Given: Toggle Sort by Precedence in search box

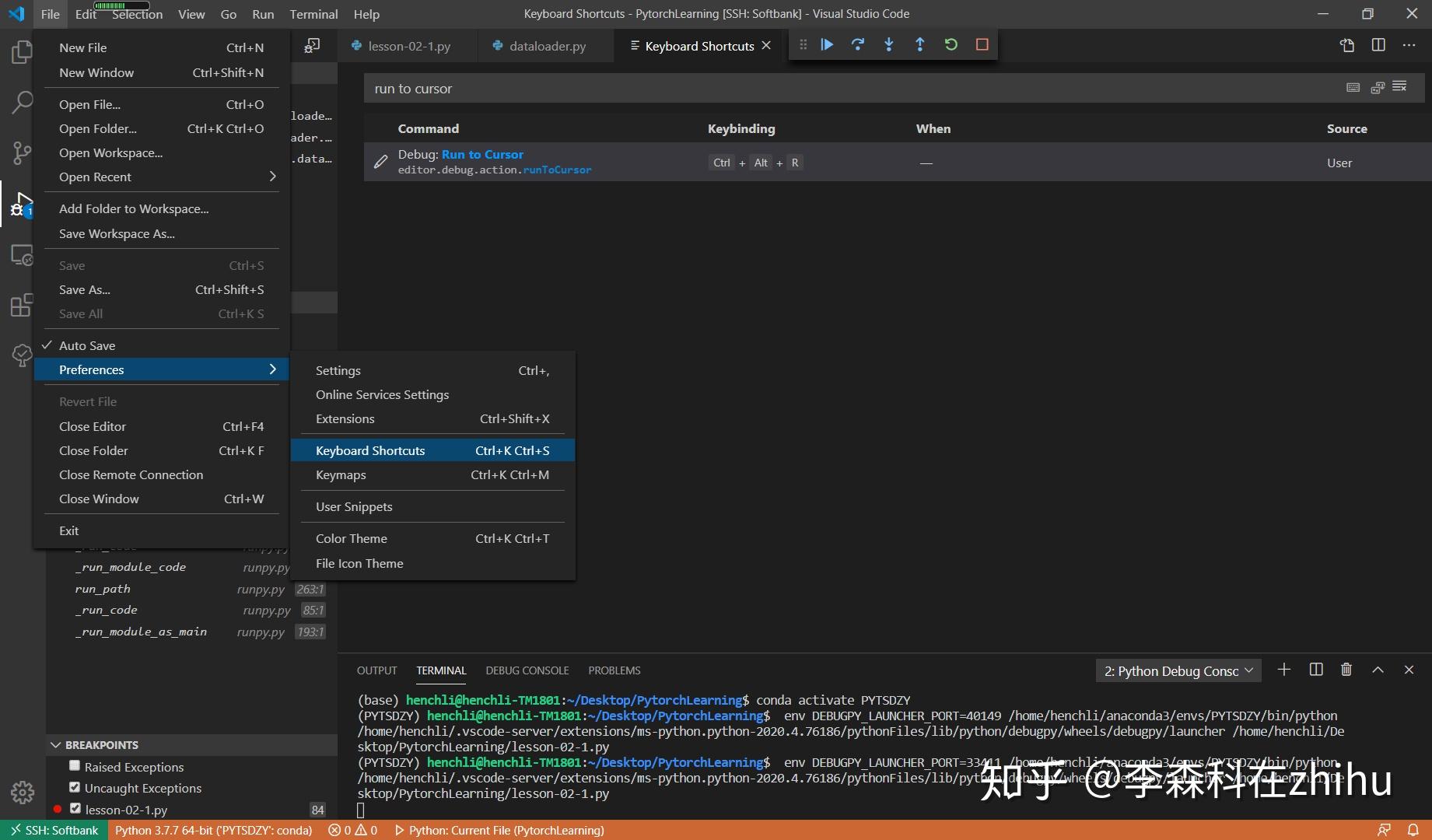Looking at the screenshot, I should click(1378, 88).
